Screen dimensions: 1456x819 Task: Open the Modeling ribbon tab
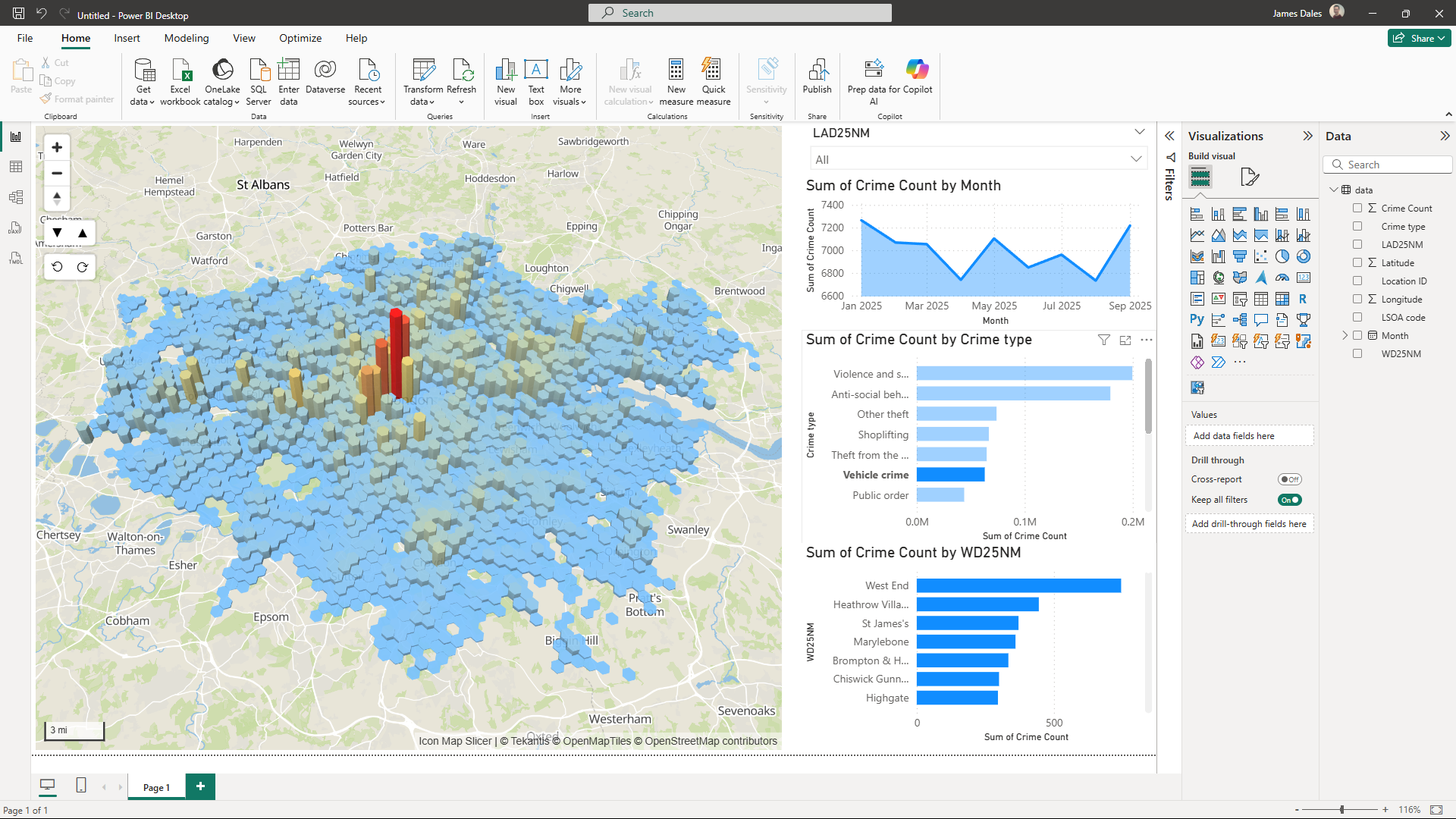[186, 38]
